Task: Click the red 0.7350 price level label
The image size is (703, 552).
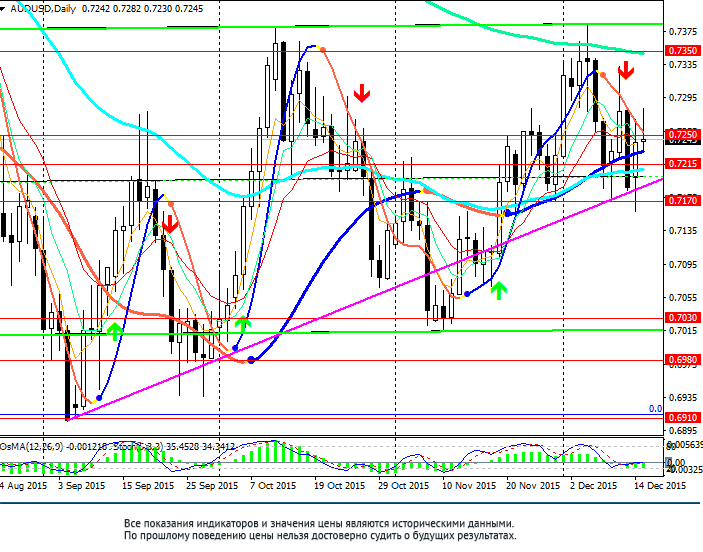Action: point(683,51)
